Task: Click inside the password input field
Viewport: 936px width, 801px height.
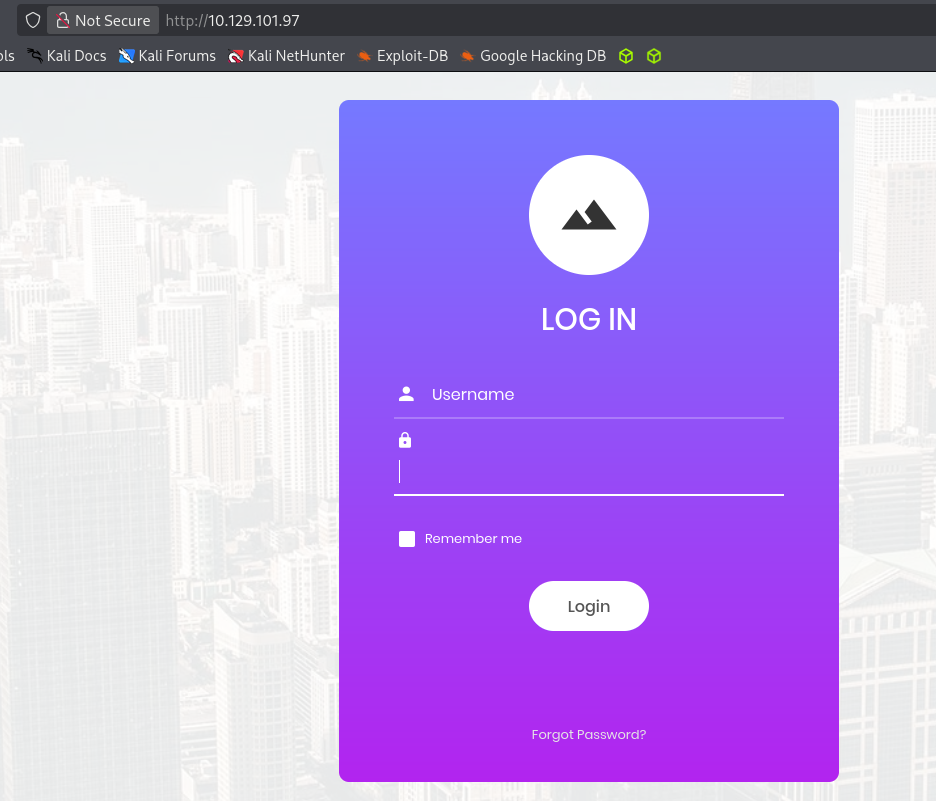Action: coord(590,472)
